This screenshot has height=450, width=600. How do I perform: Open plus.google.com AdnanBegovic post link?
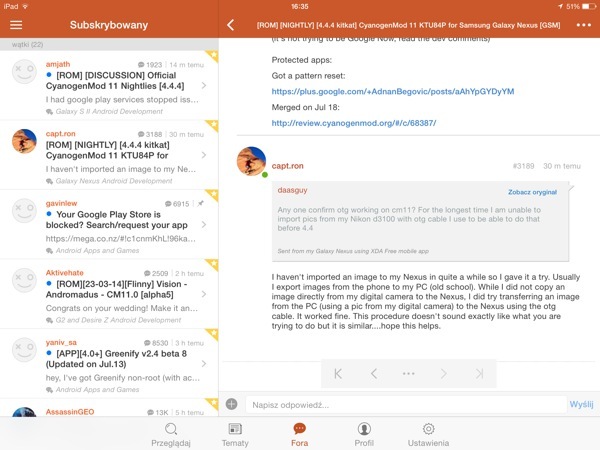tap(393, 91)
